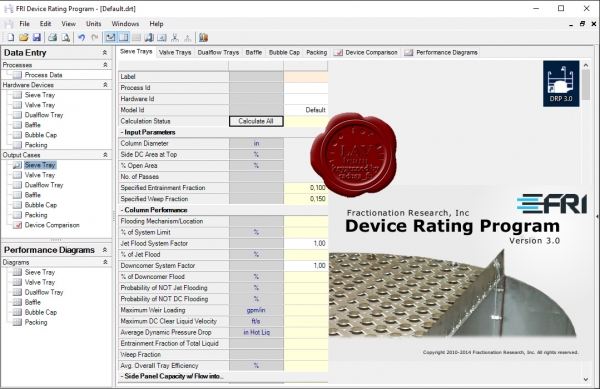The image size is (600, 389).
Task: Open Sieve Tray diagram under Diagrams
Action: click(x=40, y=272)
